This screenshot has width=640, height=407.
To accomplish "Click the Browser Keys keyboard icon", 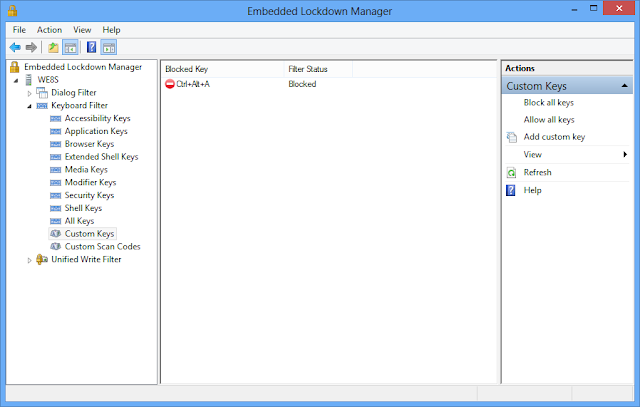I will [x=56, y=144].
